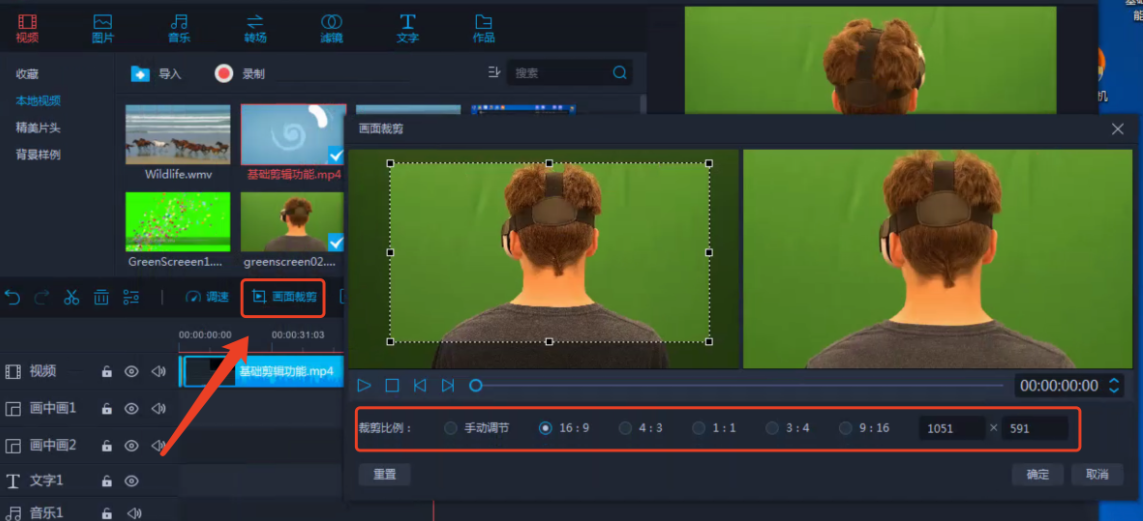
Task: Select the 1 : 1 crop ratio
Action: pos(714,428)
